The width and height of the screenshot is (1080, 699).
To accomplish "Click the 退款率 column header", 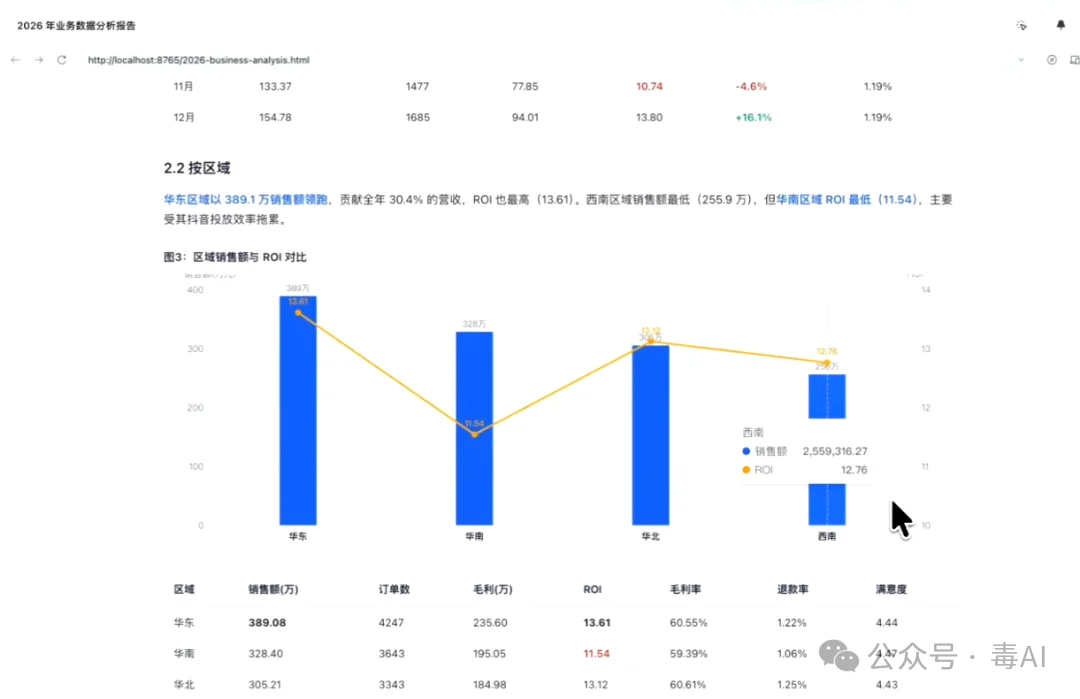I will [793, 590].
